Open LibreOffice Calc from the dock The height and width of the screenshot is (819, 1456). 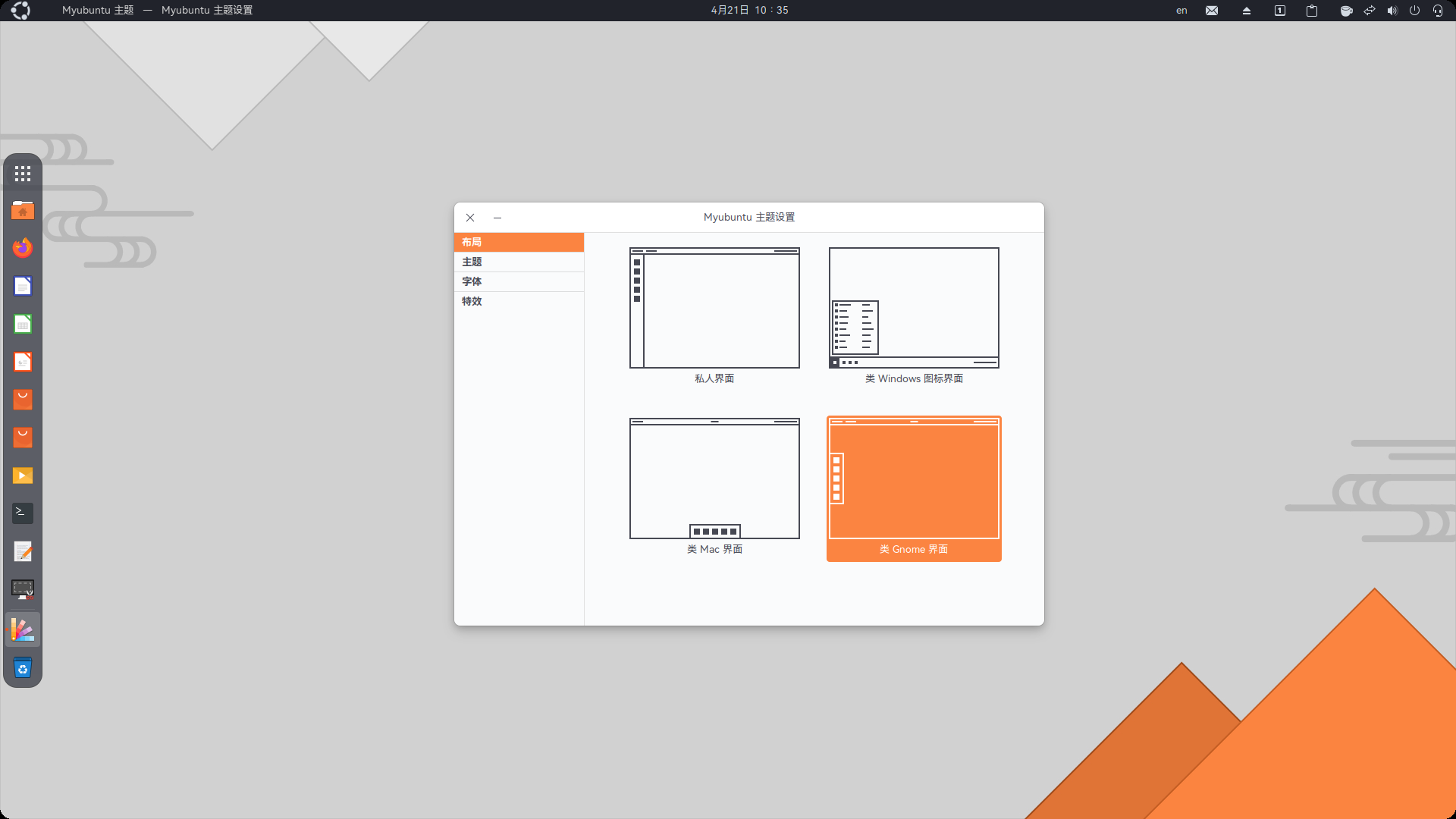23,324
